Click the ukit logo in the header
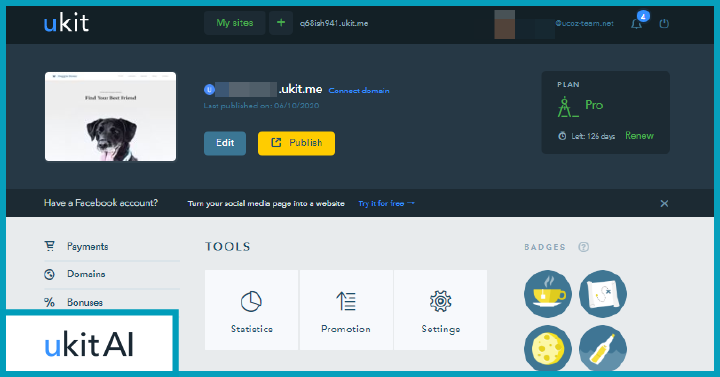 coord(66,23)
